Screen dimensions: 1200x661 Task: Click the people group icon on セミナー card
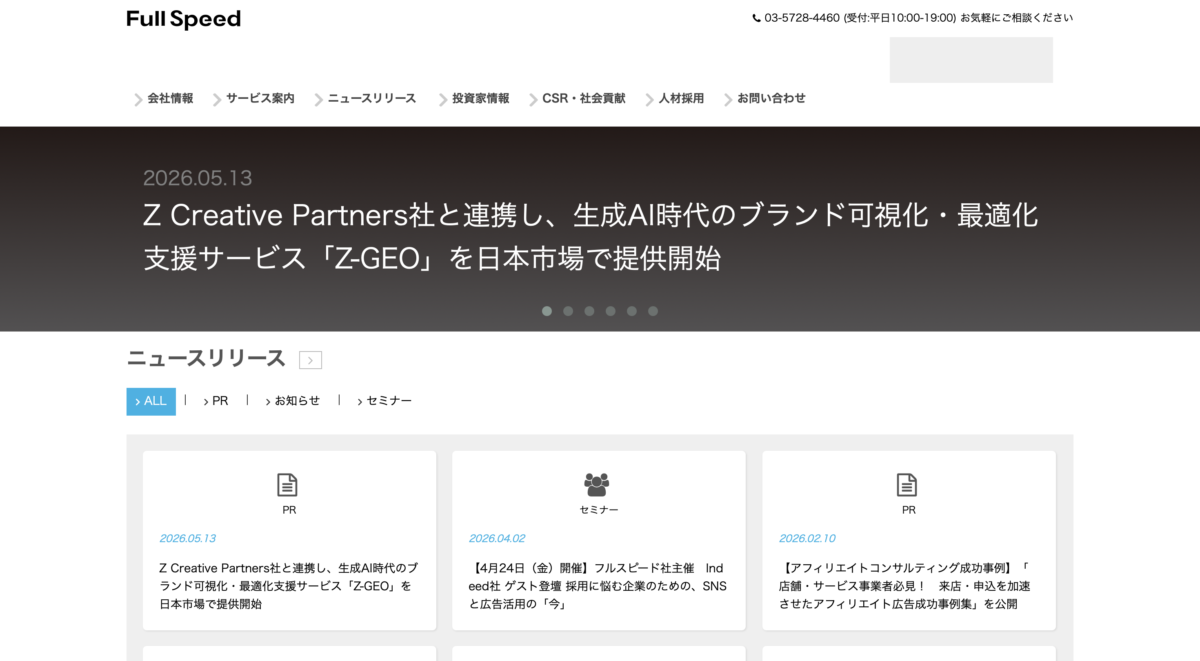click(597, 485)
